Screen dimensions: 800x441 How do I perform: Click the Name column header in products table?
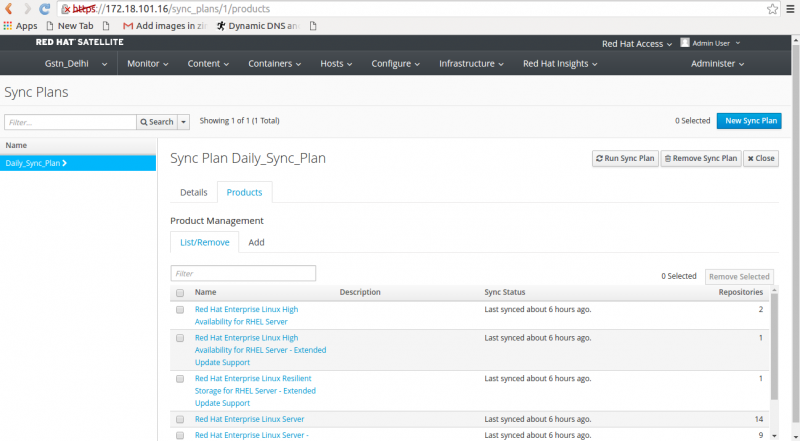(x=206, y=292)
